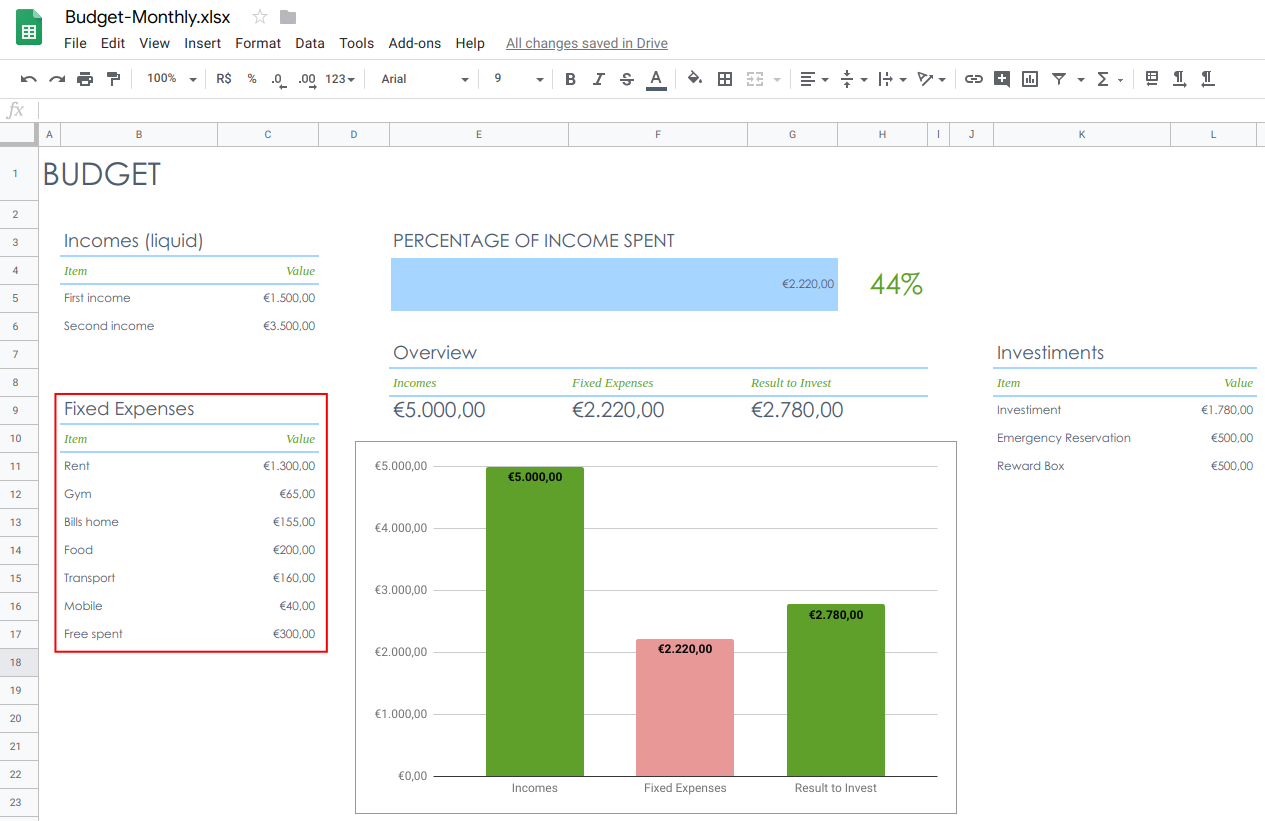Screen dimensions: 1265x821
Task: Undo the last action
Action: [x=29, y=79]
